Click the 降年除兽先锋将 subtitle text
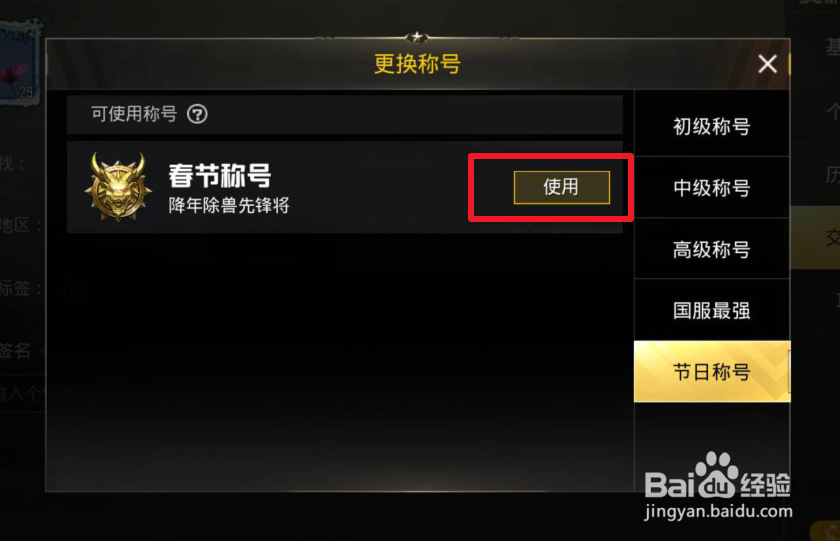Viewport: 840px width, 541px height. (229, 205)
